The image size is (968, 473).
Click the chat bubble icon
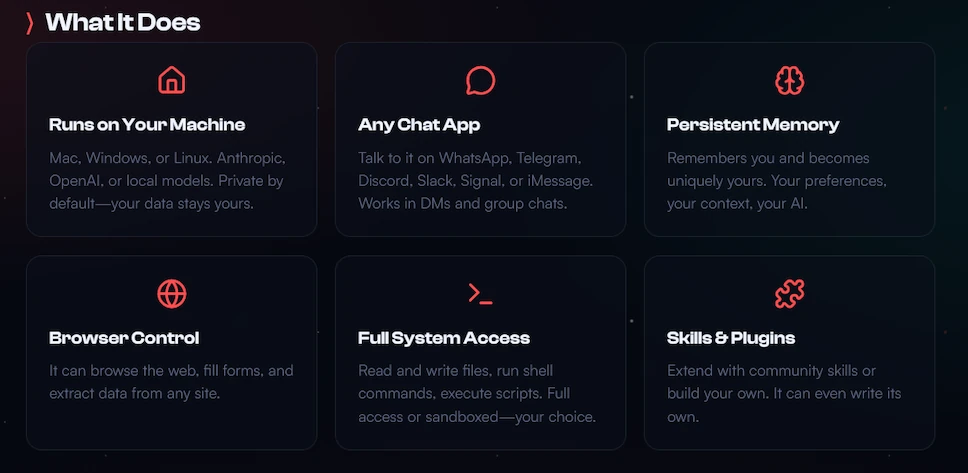point(481,80)
